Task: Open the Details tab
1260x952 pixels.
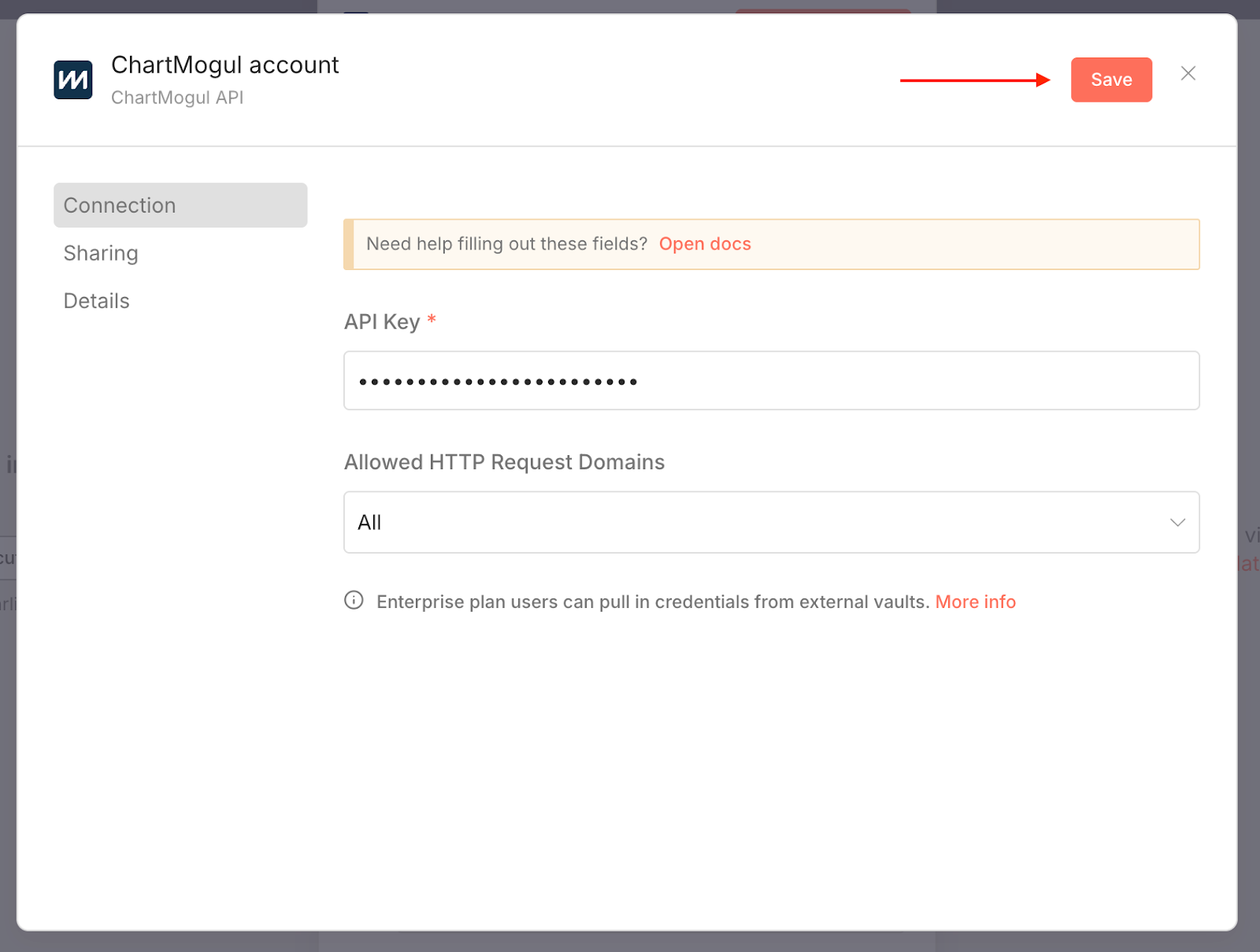Action: 96,300
